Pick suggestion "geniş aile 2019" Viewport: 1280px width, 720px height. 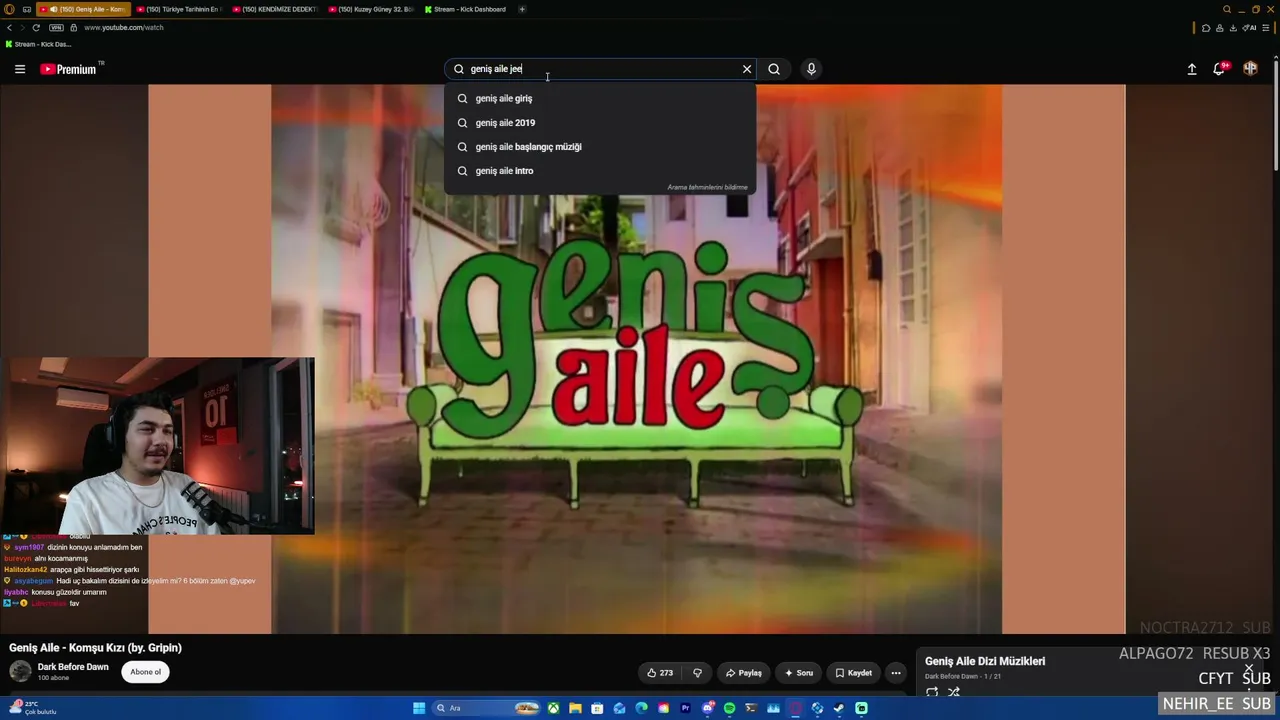(x=600, y=122)
